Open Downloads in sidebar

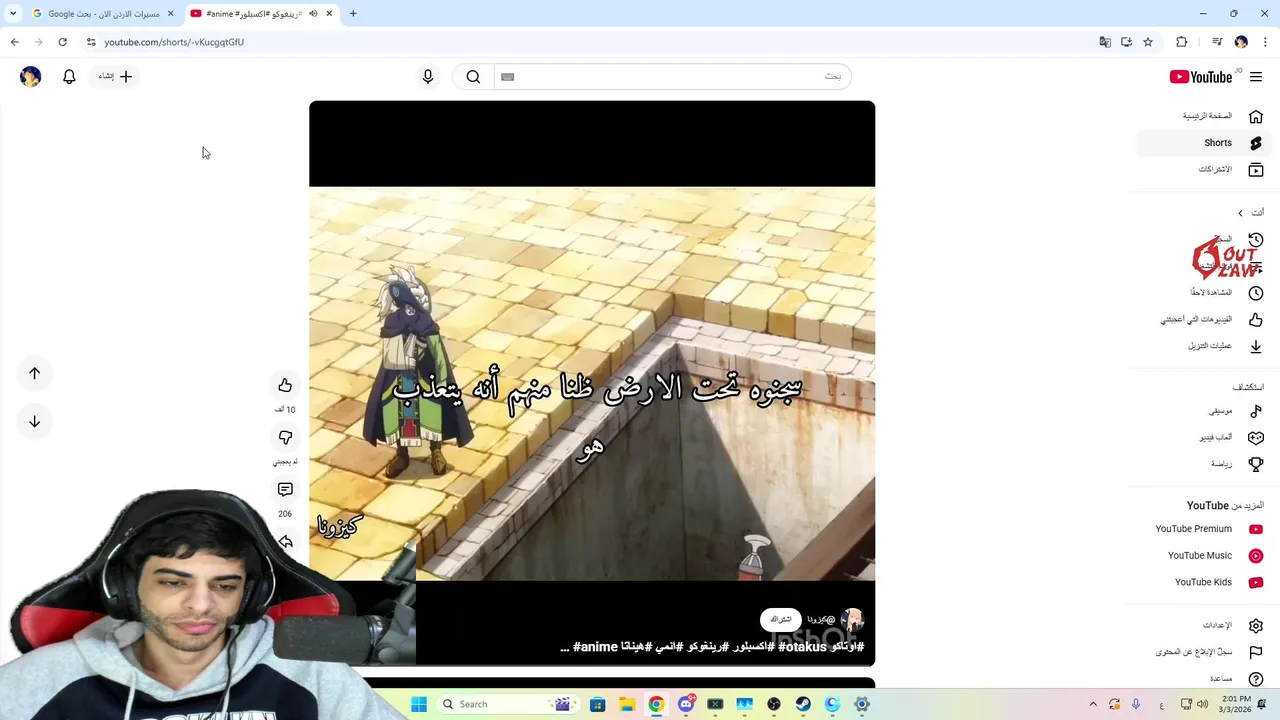(x=1204, y=346)
